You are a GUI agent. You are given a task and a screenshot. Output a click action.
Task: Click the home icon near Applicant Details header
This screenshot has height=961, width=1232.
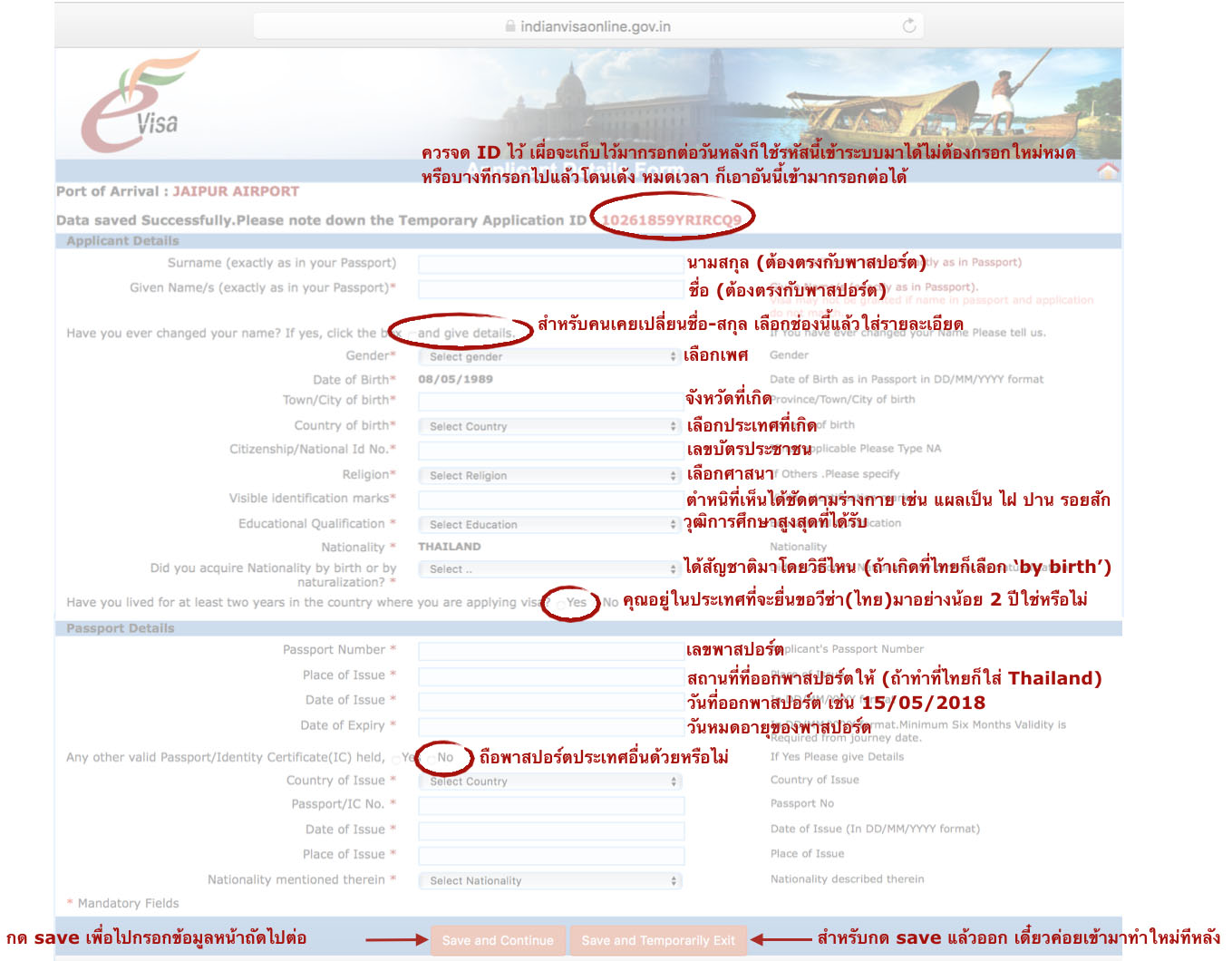(x=1108, y=172)
